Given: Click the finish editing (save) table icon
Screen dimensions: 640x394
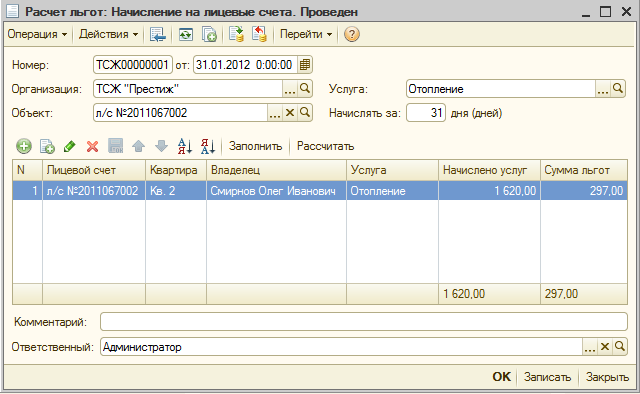Looking at the screenshot, I should (116, 146).
